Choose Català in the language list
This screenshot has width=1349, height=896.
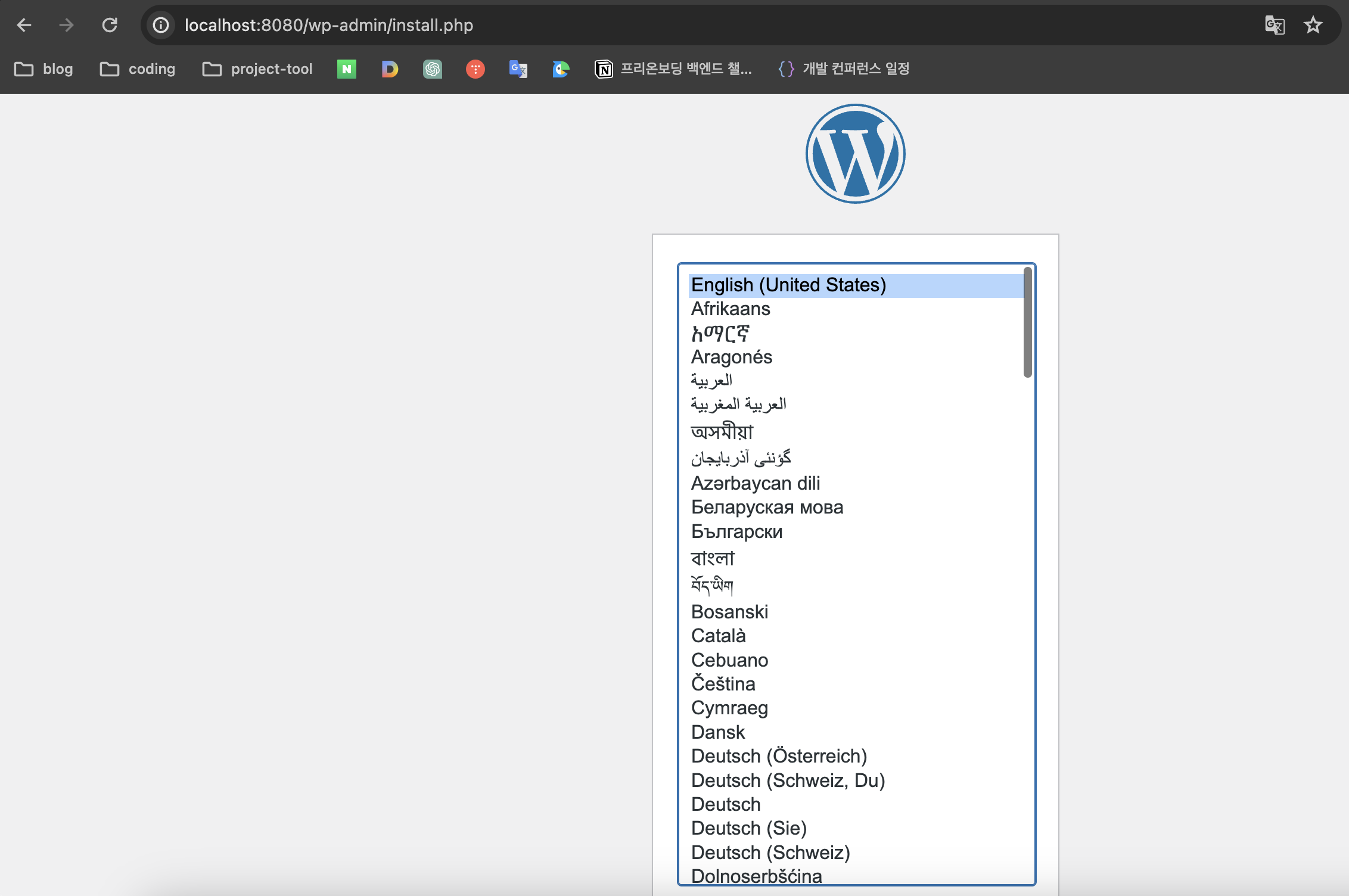click(719, 636)
